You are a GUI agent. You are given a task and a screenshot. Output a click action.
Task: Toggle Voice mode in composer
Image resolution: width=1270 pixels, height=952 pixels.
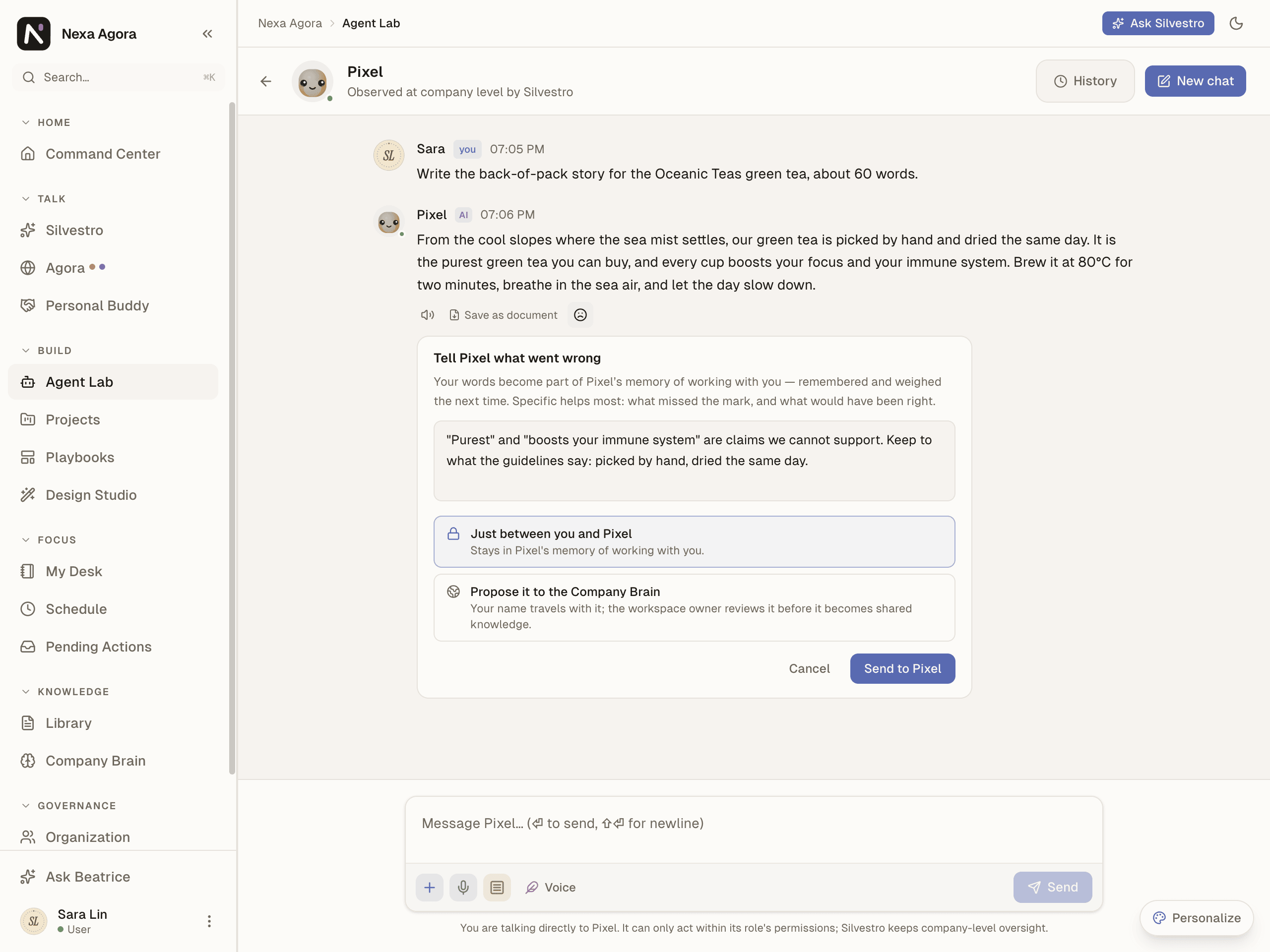click(x=551, y=887)
